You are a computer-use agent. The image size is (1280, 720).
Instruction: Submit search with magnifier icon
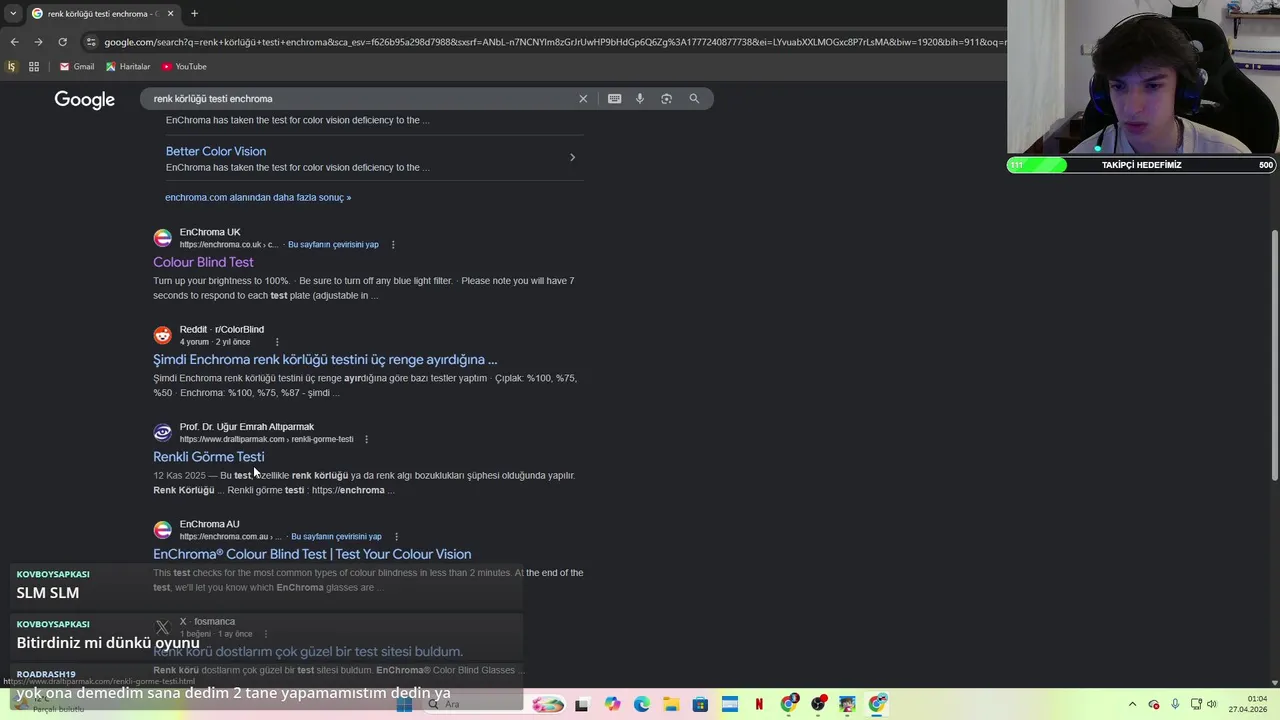point(694,99)
